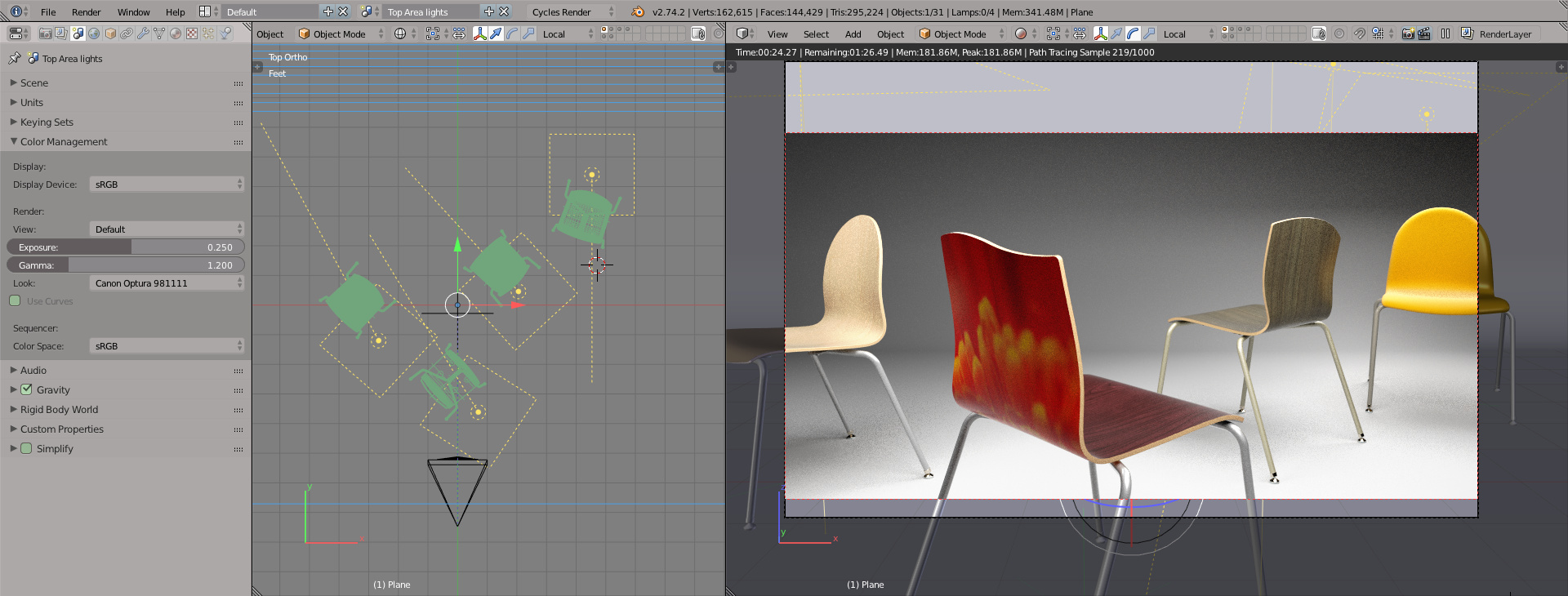Open the Sequencer Color Space dropdown
1568x596 pixels.
pyautogui.click(x=167, y=346)
